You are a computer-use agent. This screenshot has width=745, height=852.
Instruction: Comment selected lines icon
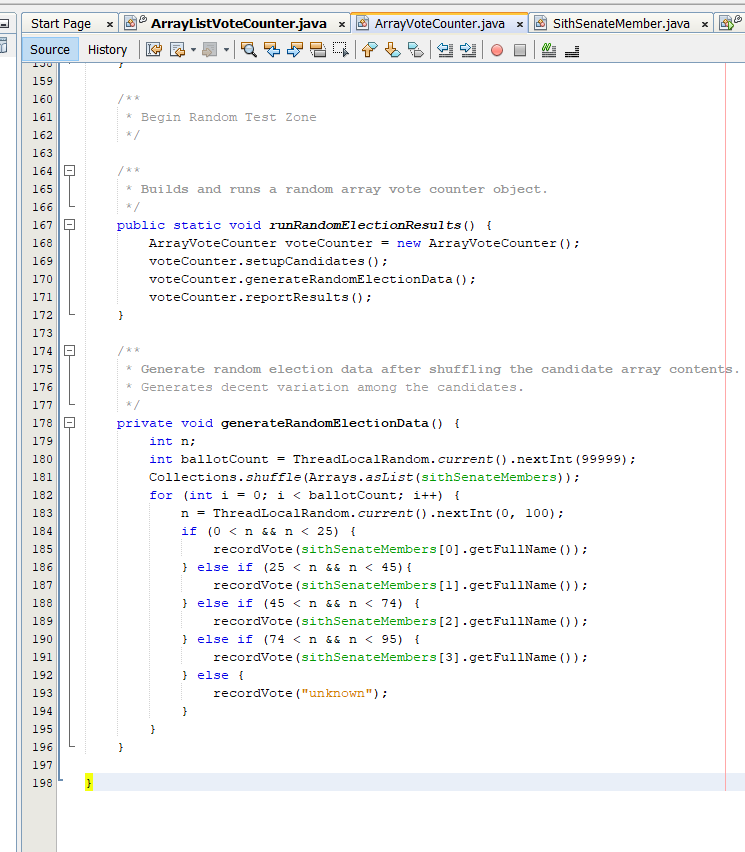tap(549, 50)
